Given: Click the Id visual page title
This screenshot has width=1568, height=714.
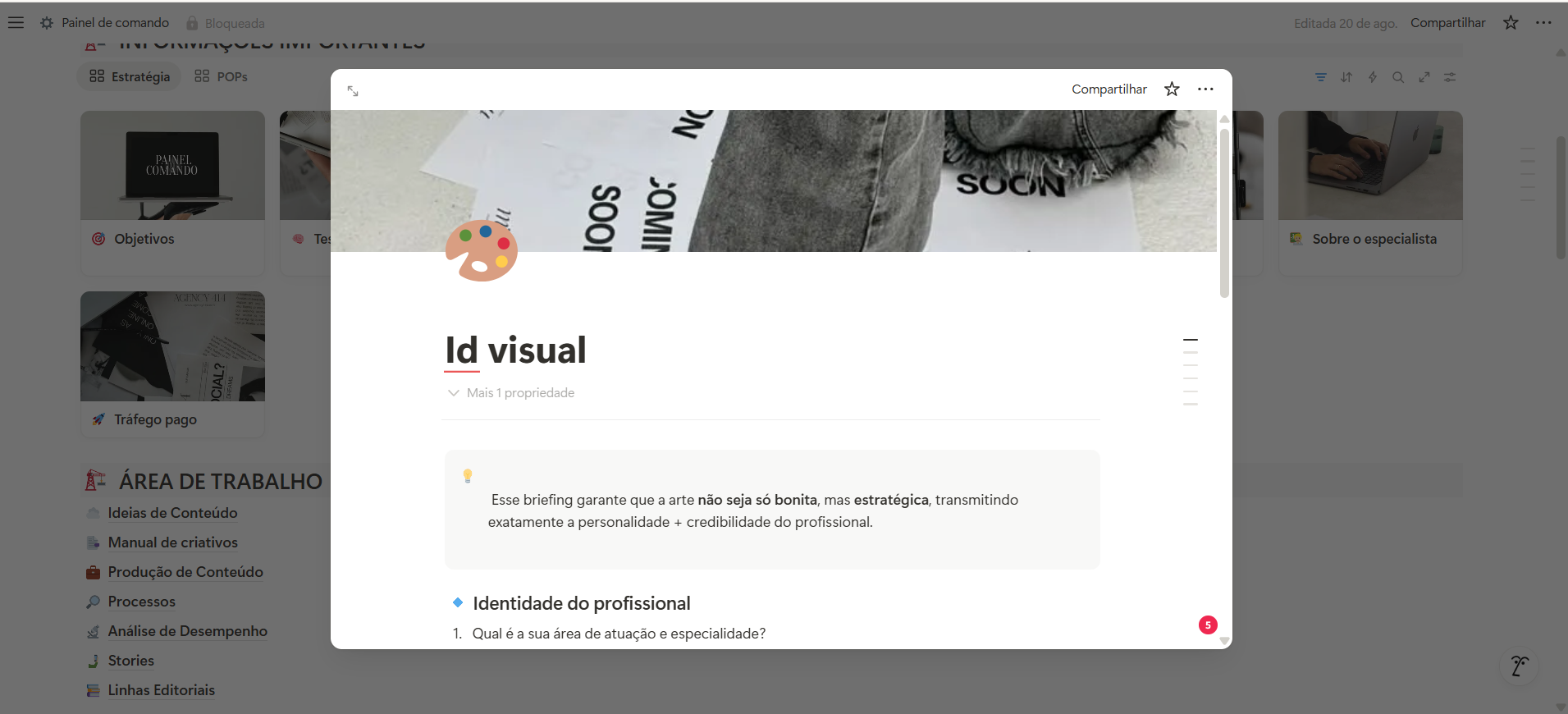Looking at the screenshot, I should click(515, 350).
